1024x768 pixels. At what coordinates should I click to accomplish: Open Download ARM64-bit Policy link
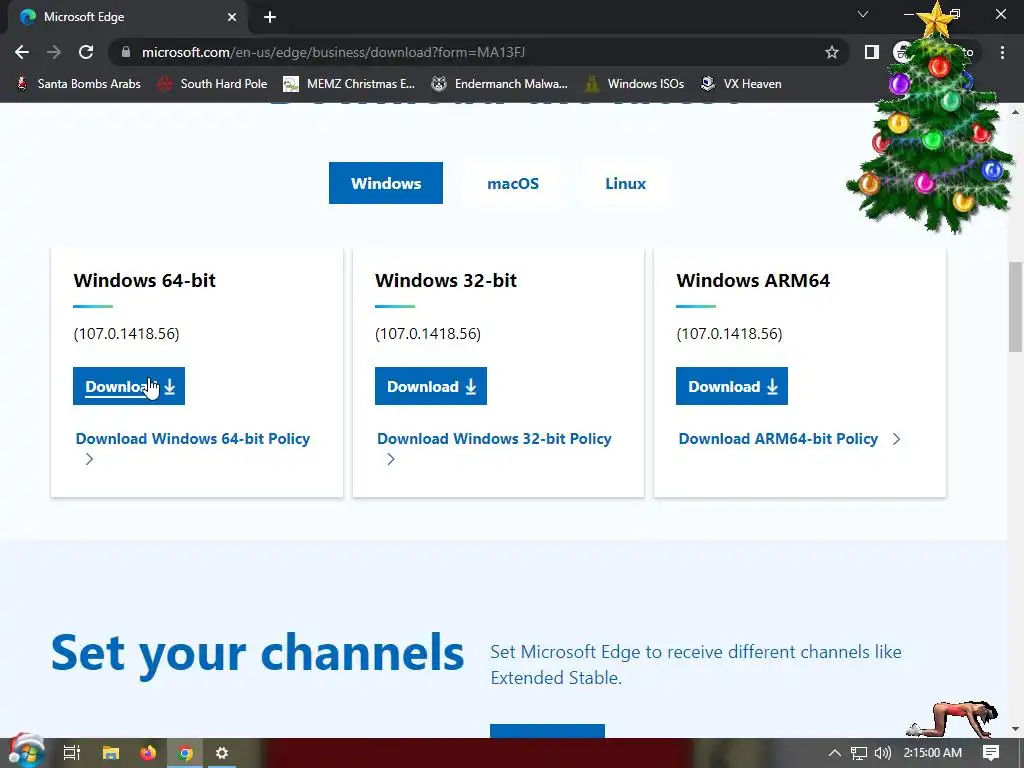(x=778, y=439)
